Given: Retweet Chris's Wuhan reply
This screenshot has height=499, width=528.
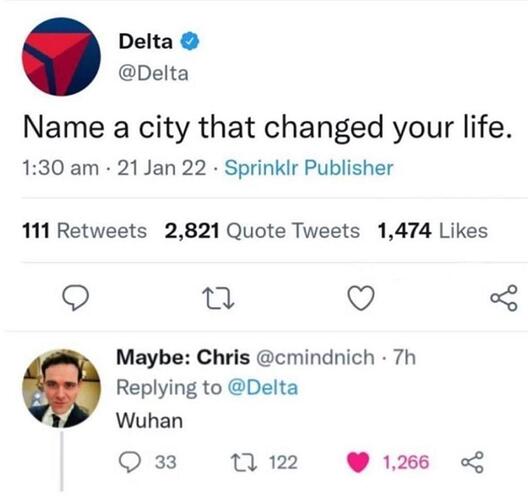Looking at the screenshot, I should tap(243, 462).
